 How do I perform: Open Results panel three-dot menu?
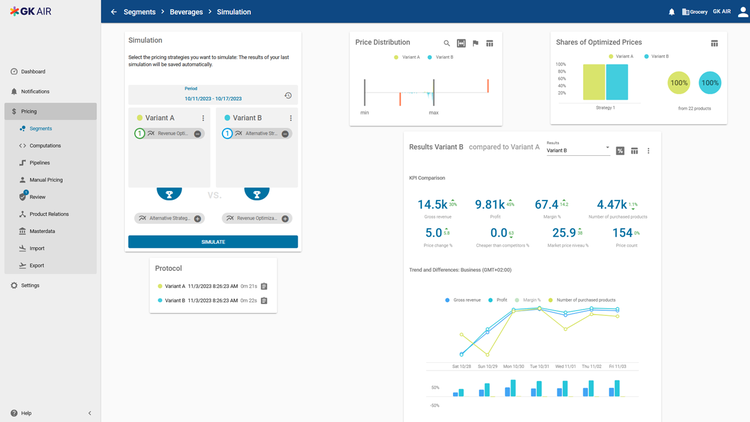[x=649, y=151]
